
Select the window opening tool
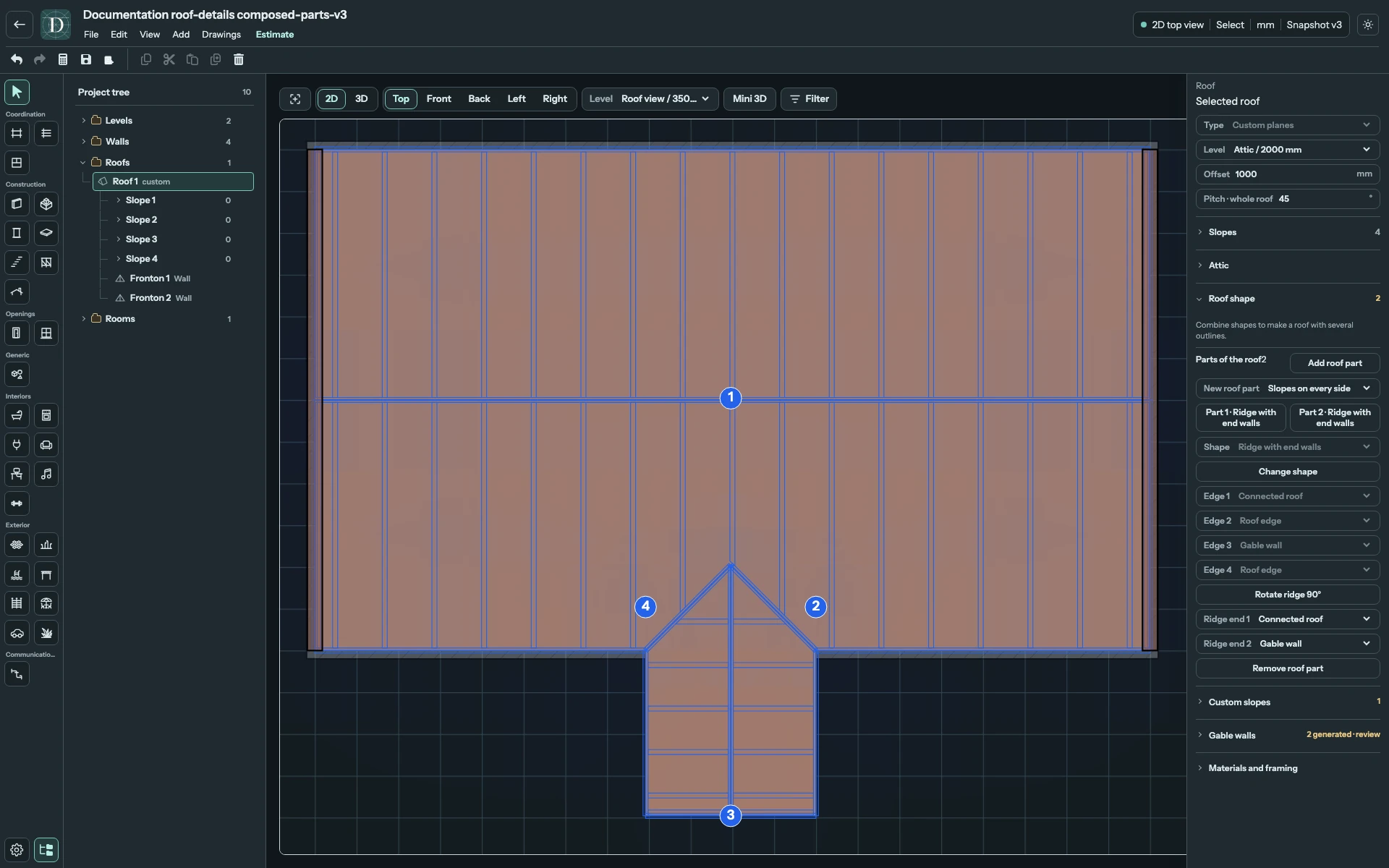(x=46, y=333)
